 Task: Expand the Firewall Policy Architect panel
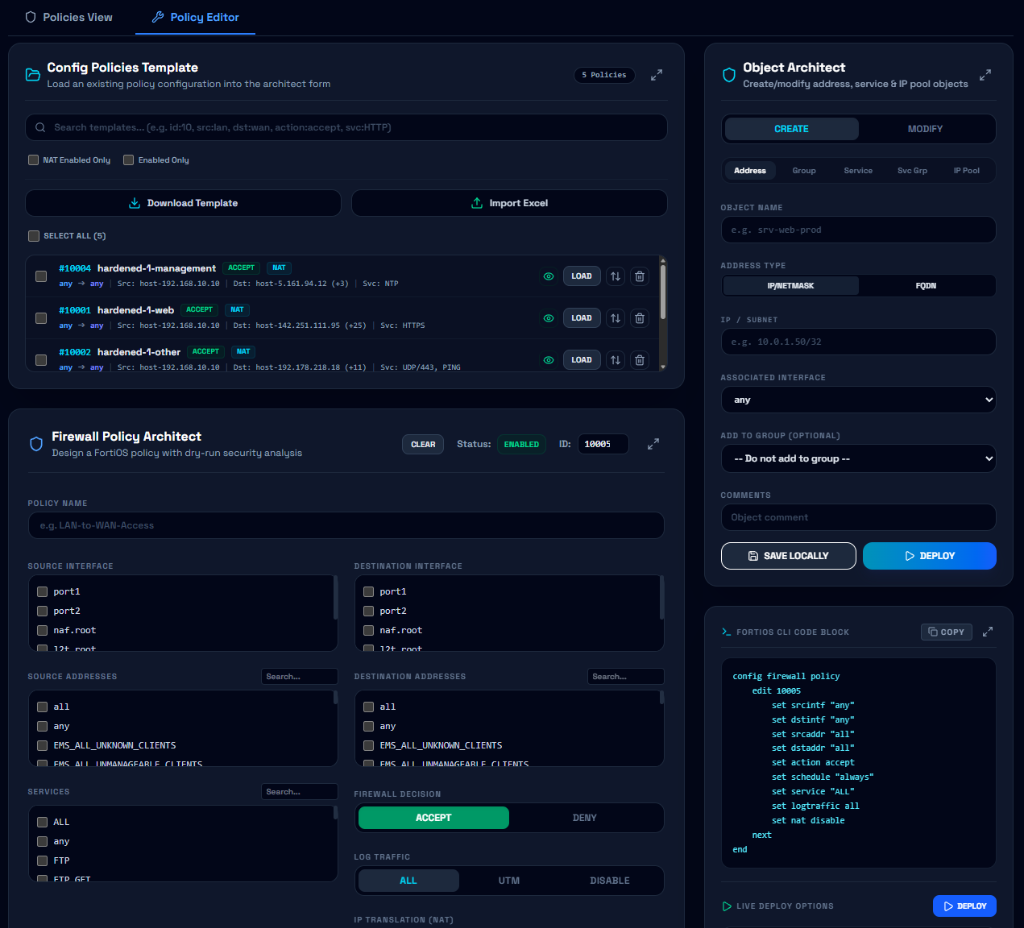[x=653, y=444]
